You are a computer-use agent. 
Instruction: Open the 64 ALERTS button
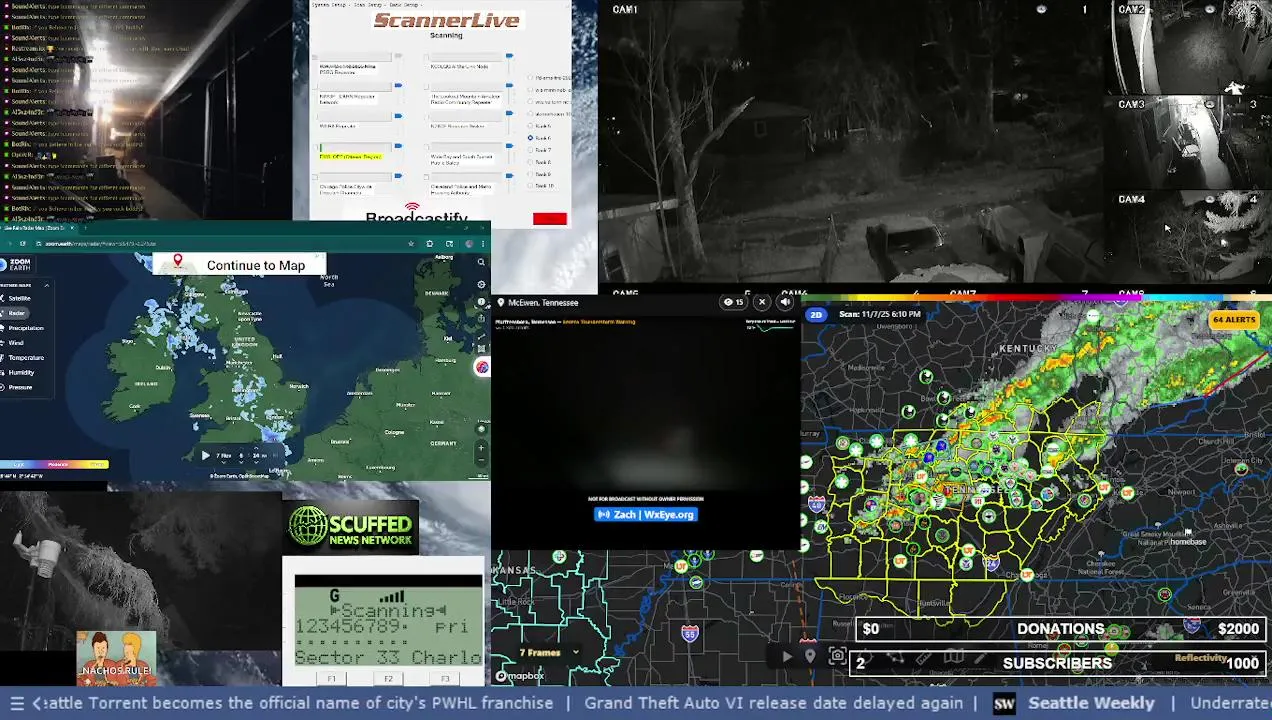click(x=1233, y=320)
